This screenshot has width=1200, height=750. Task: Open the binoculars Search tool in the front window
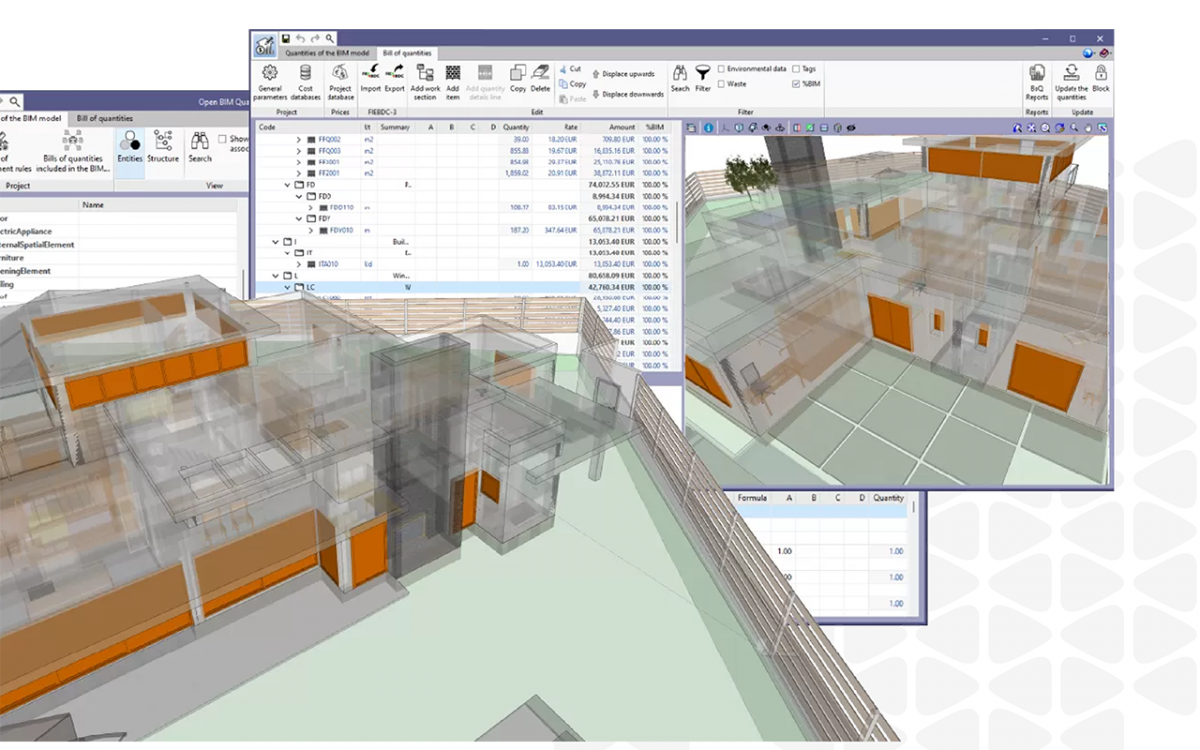[x=680, y=78]
